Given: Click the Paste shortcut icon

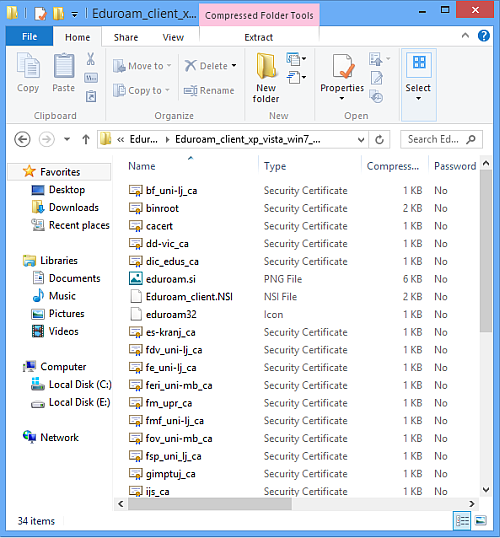Looking at the screenshot, I should pos(91,96).
